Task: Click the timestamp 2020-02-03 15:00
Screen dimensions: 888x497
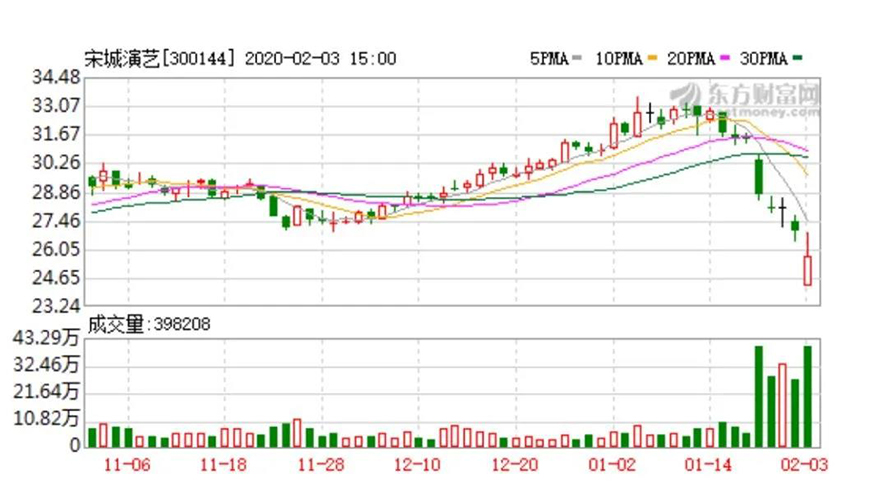Action: click(x=321, y=58)
